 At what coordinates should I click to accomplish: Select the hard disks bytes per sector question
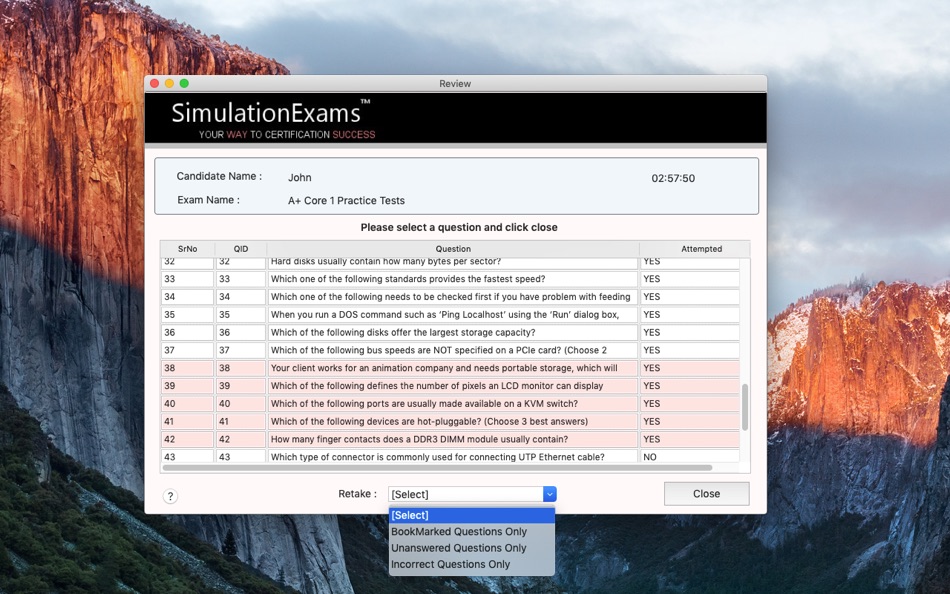453,262
